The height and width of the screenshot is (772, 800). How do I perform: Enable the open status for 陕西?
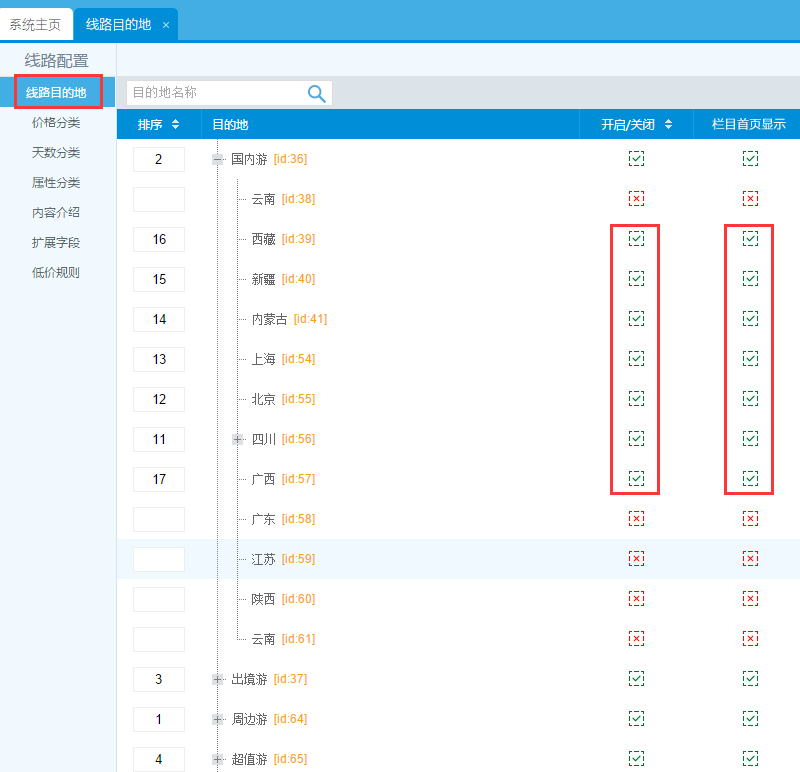[636, 599]
